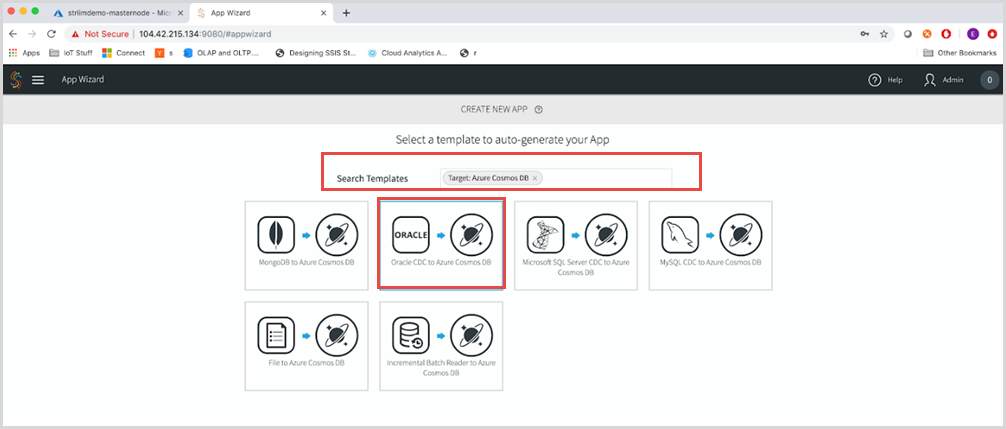Close the App Wizard browser tab
This screenshot has width=1006, height=429.
[324, 13]
